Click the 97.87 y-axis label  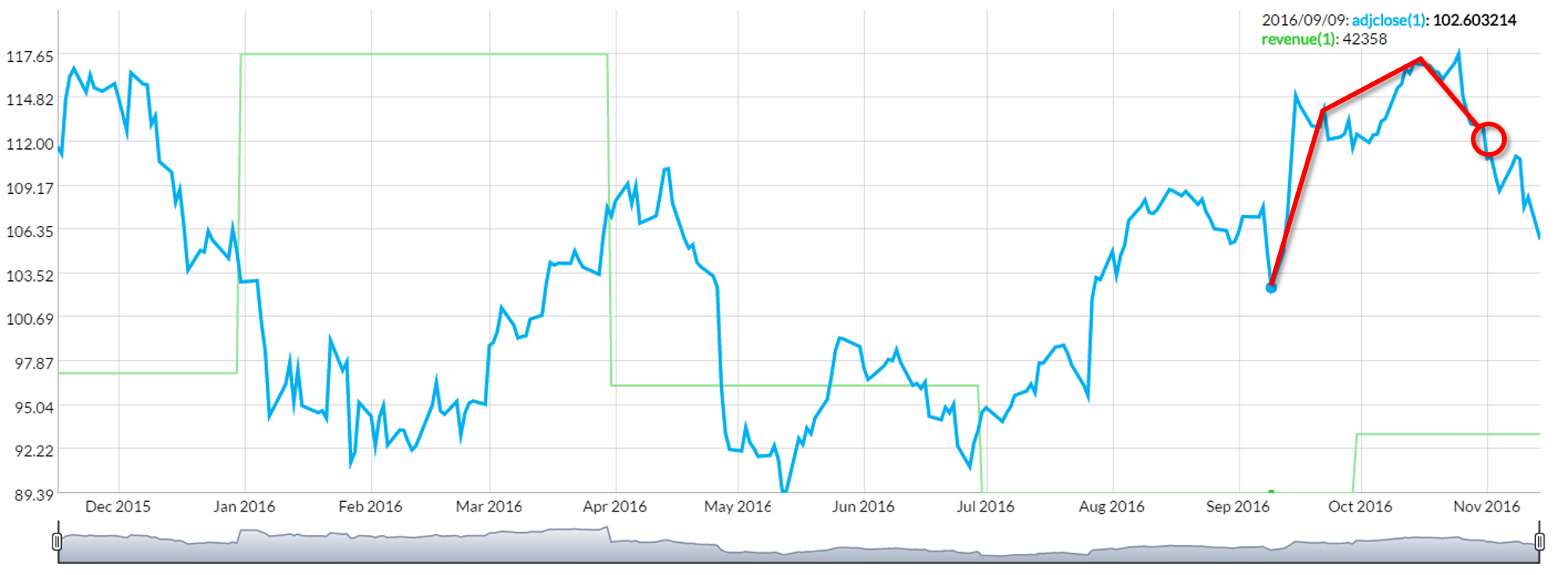(x=34, y=363)
